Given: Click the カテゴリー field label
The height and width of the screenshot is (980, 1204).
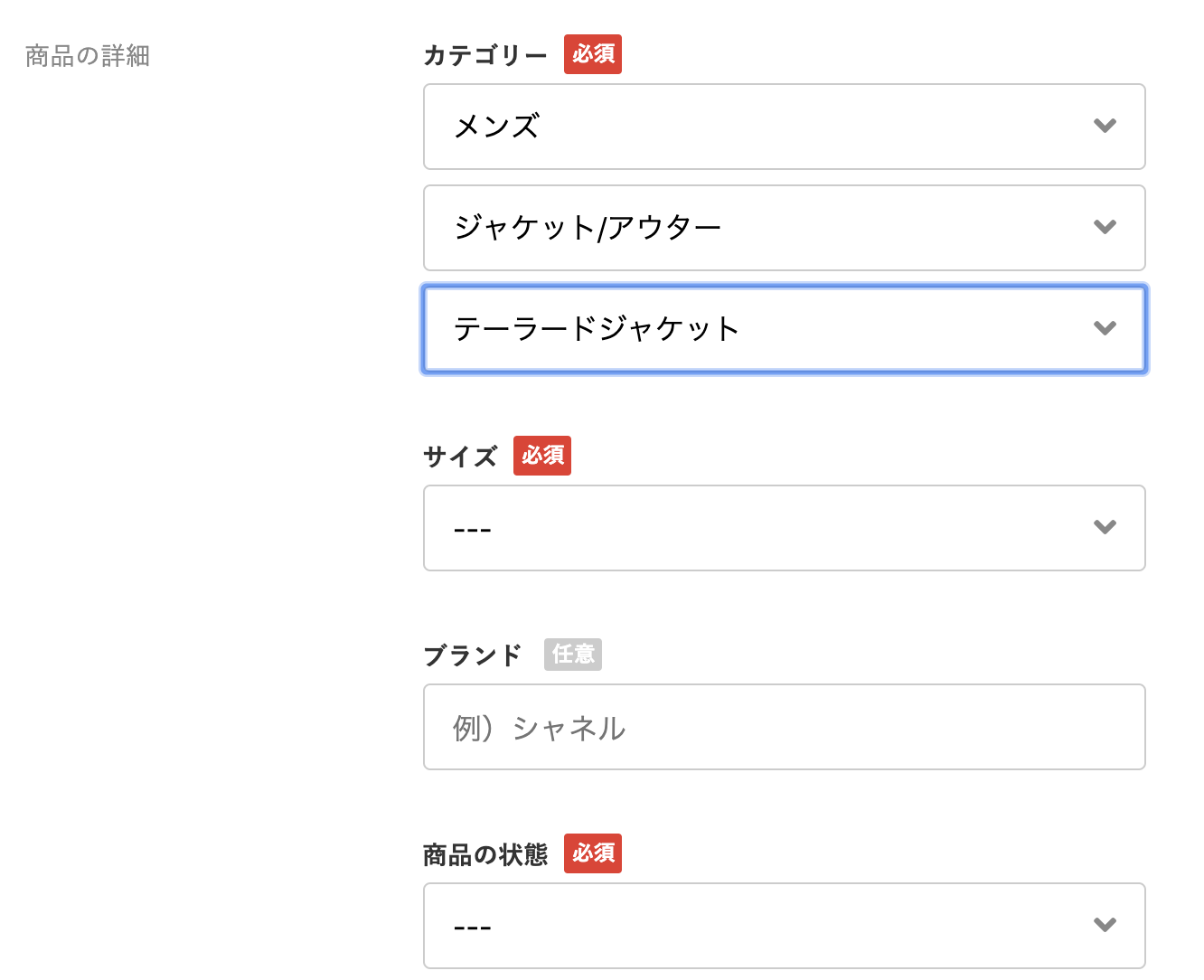Looking at the screenshot, I should [x=485, y=55].
